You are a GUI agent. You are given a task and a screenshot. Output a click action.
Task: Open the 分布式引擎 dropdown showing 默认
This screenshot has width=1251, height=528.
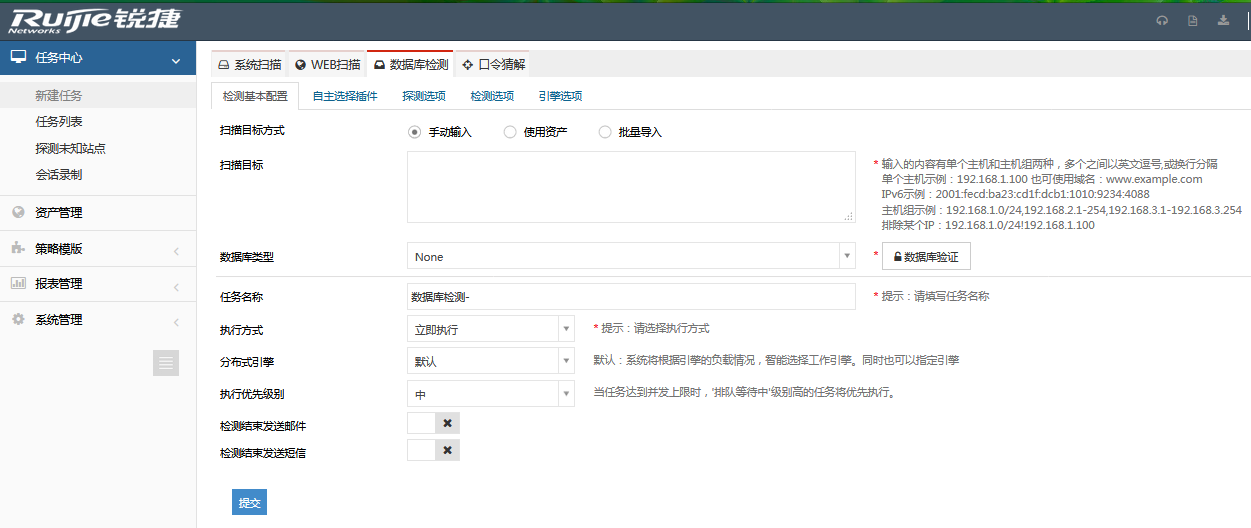[491, 361]
